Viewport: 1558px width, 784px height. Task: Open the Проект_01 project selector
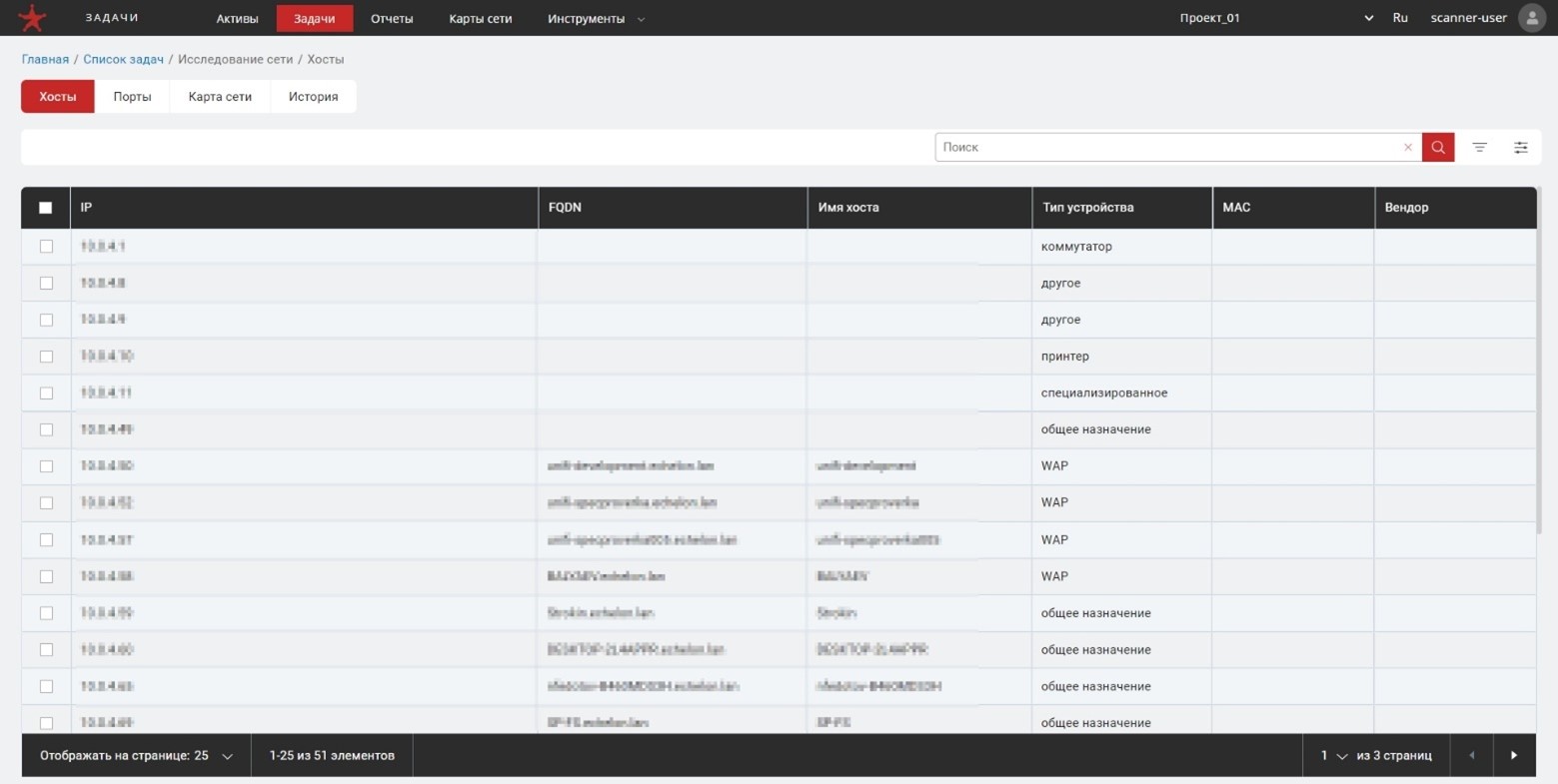[x=1276, y=18]
